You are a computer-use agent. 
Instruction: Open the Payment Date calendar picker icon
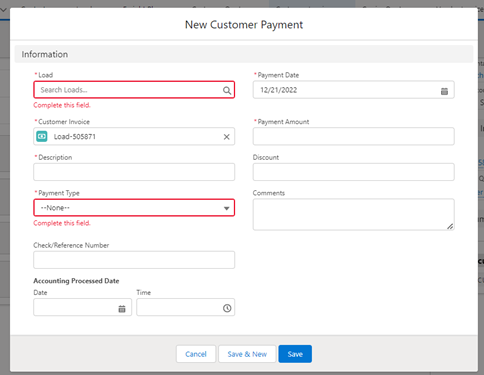click(444, 91)
